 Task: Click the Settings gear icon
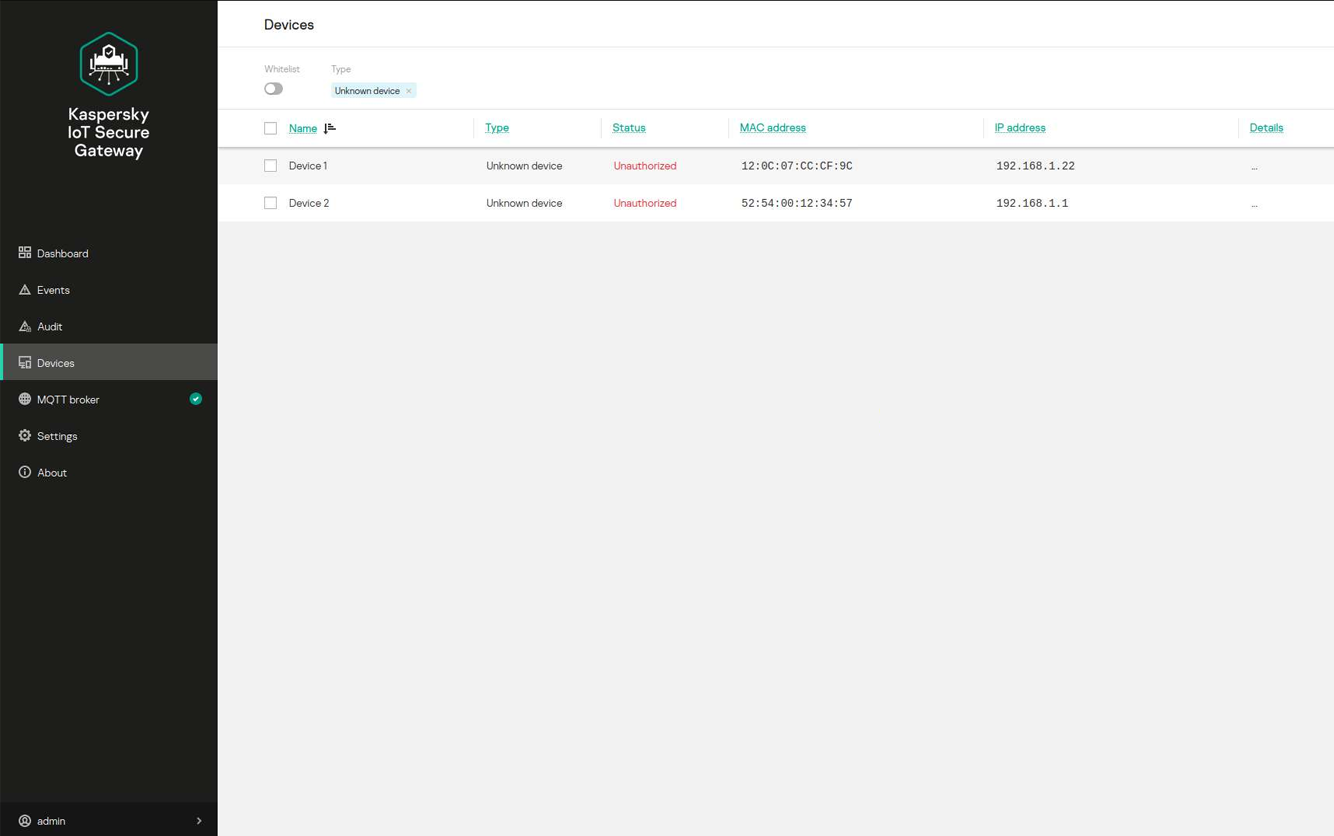click(x=25, y=436)
